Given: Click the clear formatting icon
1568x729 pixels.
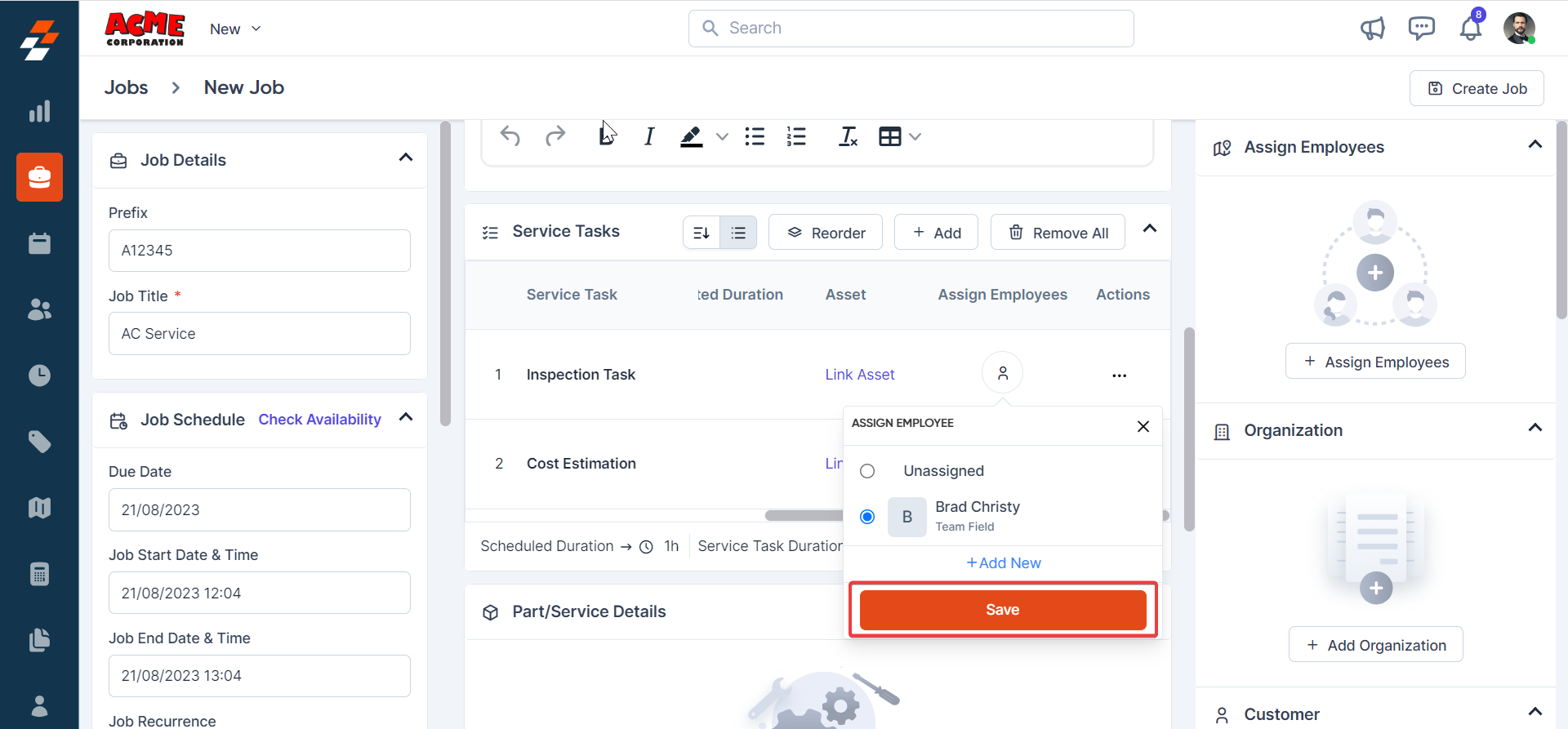Looking at the screenshot, I should pyautogui.click(x=848, y=136).
